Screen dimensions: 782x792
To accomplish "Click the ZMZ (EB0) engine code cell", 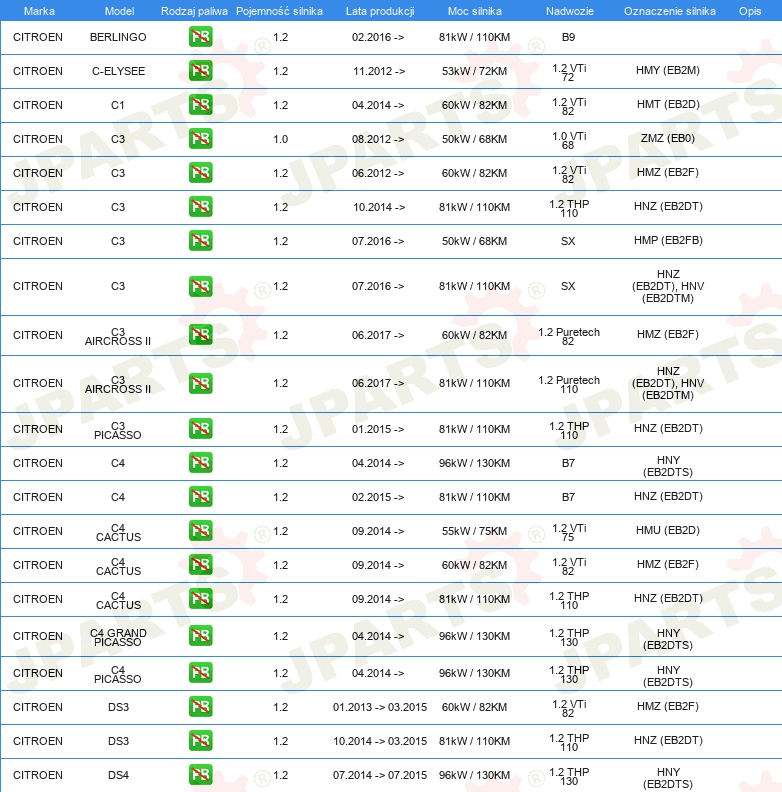I will point(668,139).
